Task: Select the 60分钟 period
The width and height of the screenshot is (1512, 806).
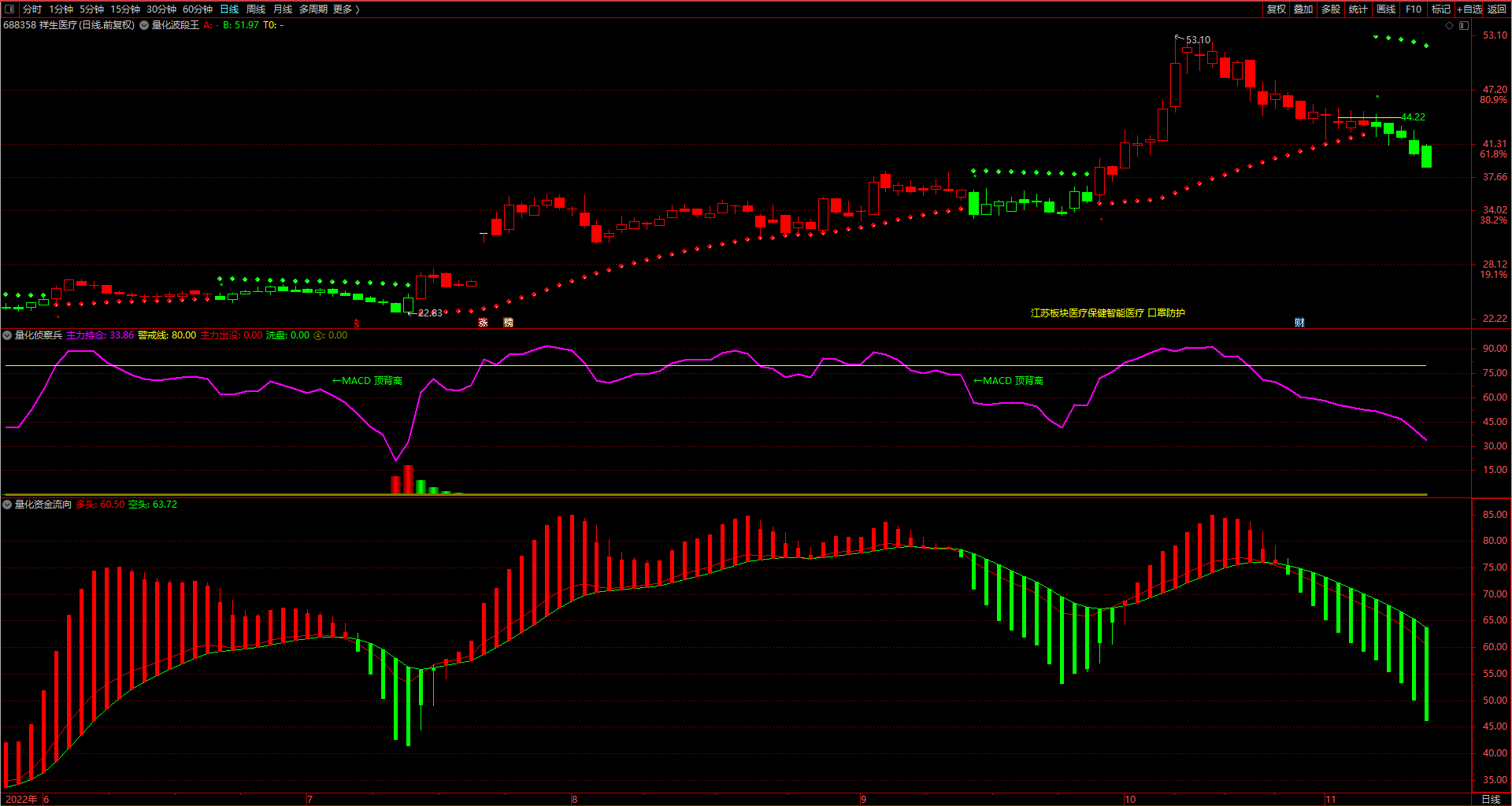Action: 198,9
